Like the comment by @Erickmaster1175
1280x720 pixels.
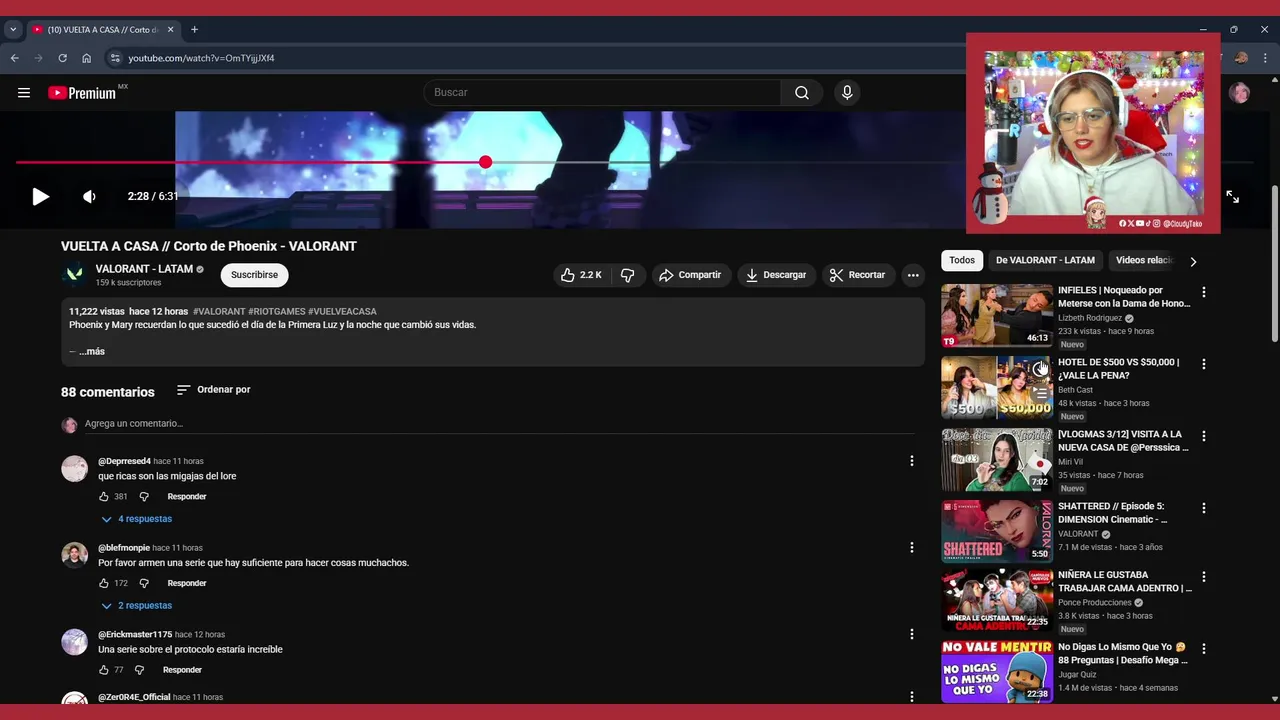coord(104,670)
